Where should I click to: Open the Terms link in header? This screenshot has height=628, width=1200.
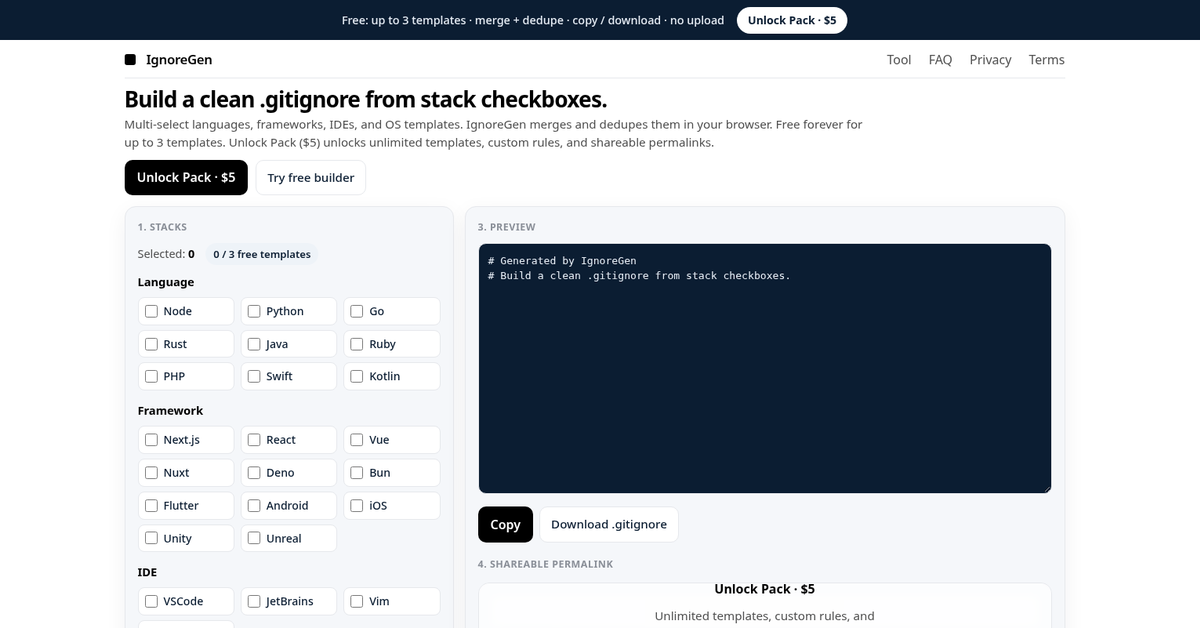[x=1047, y=60]
